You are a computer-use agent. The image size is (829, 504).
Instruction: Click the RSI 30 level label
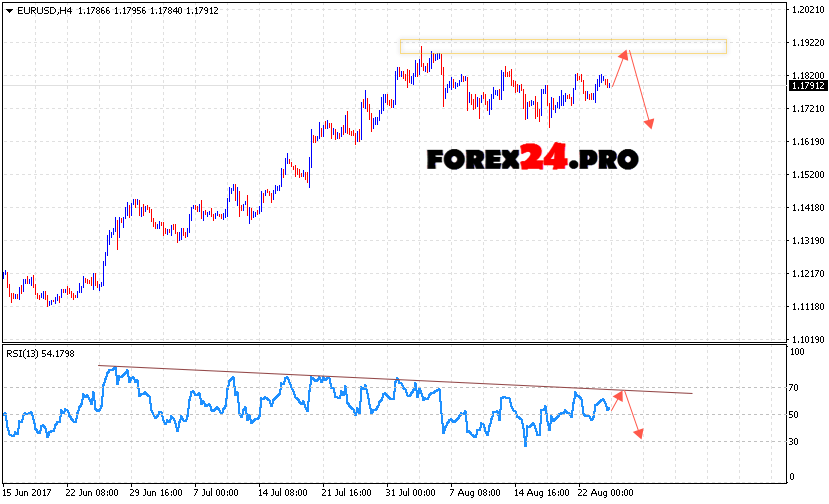[796, 441]
